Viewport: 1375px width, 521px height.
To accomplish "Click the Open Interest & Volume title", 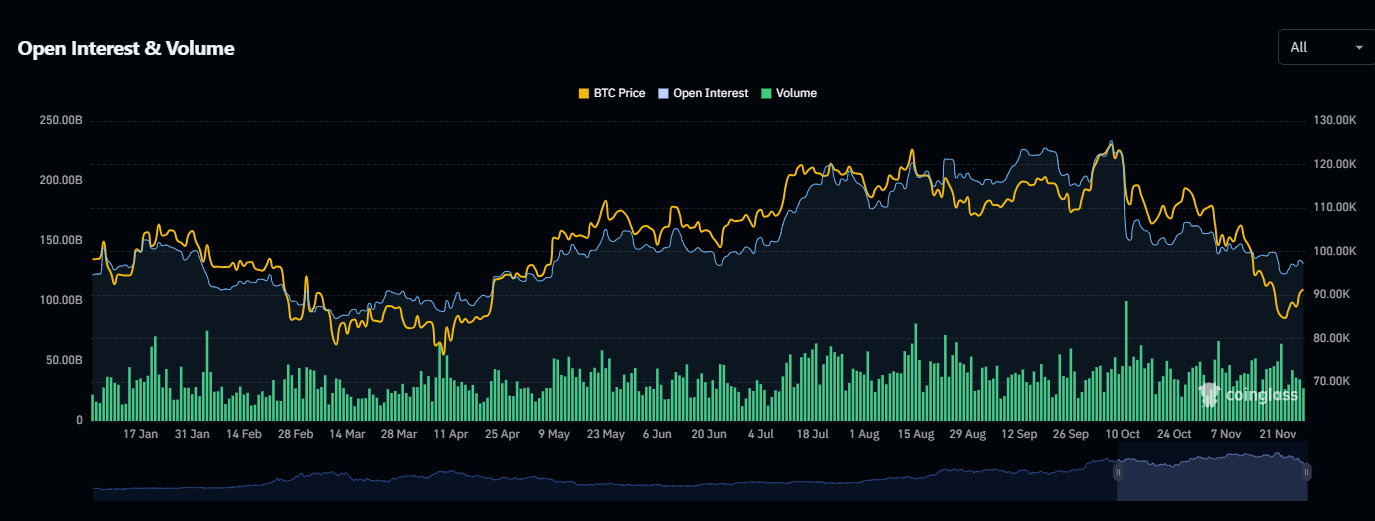I will [126, 48].
